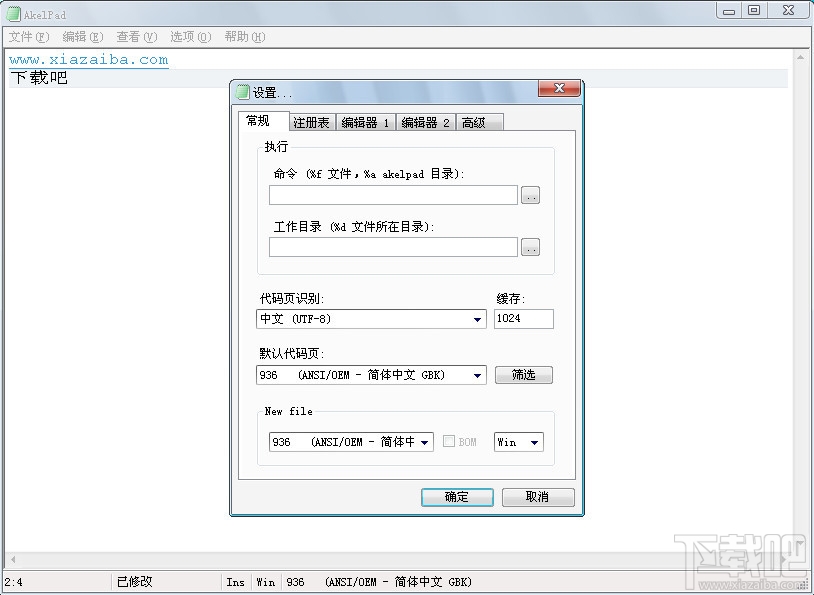
Task: Toggle the Ins insert mode indicator
Action: (235, 581)
